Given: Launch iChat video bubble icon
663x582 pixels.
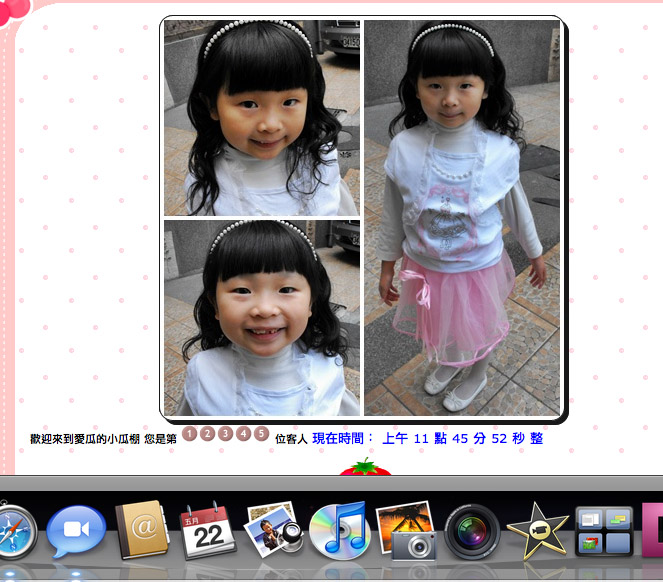Looking at the screenshot, I should click(76, 530).
